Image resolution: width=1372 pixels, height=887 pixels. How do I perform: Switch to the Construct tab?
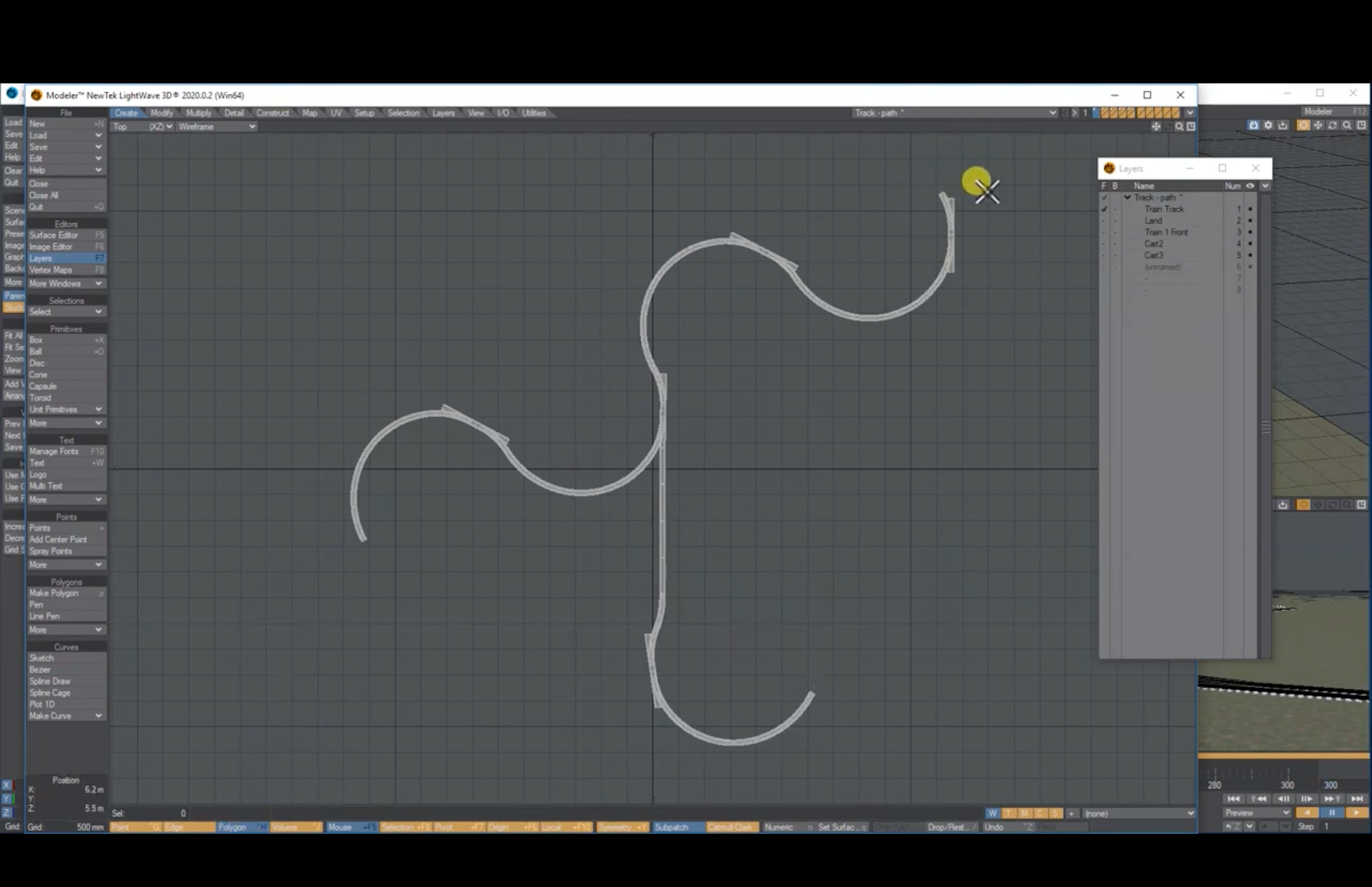pyautogui.click(x=272, y=113)
